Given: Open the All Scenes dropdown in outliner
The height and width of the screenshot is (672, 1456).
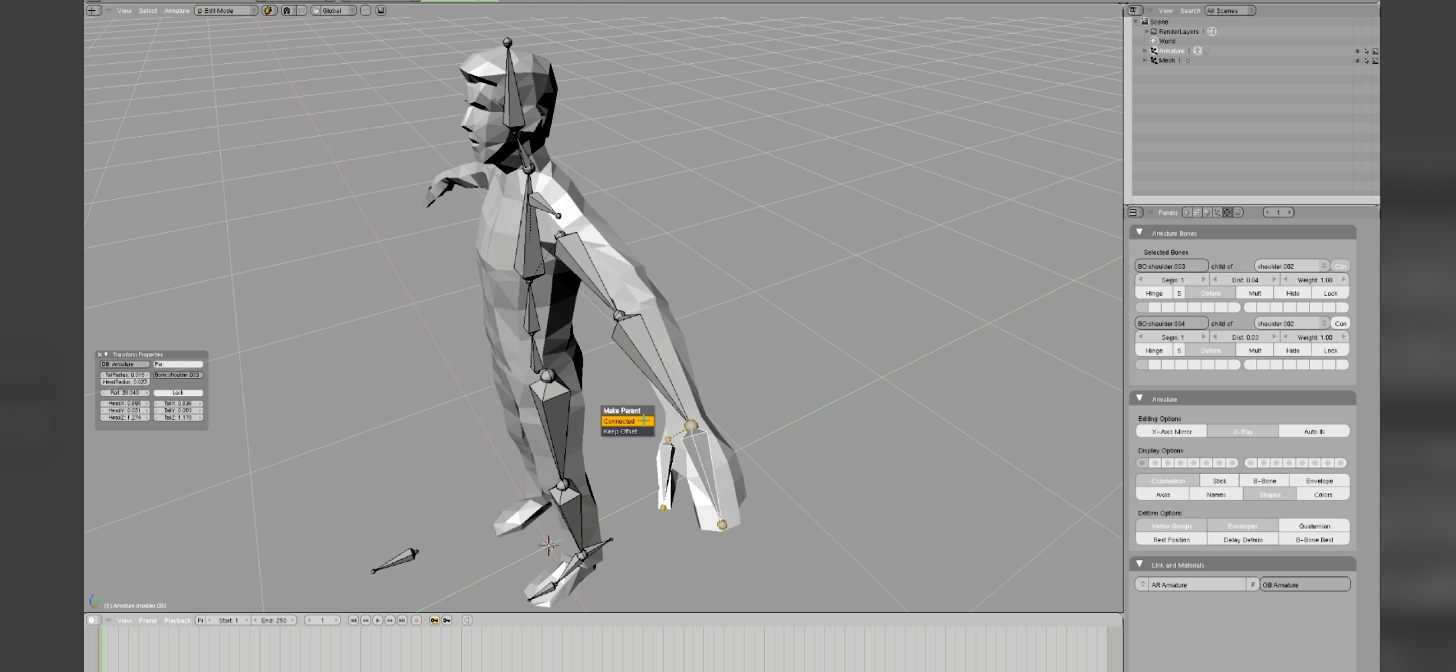Looking at the screenshot, I should (x=1230, y=10).
